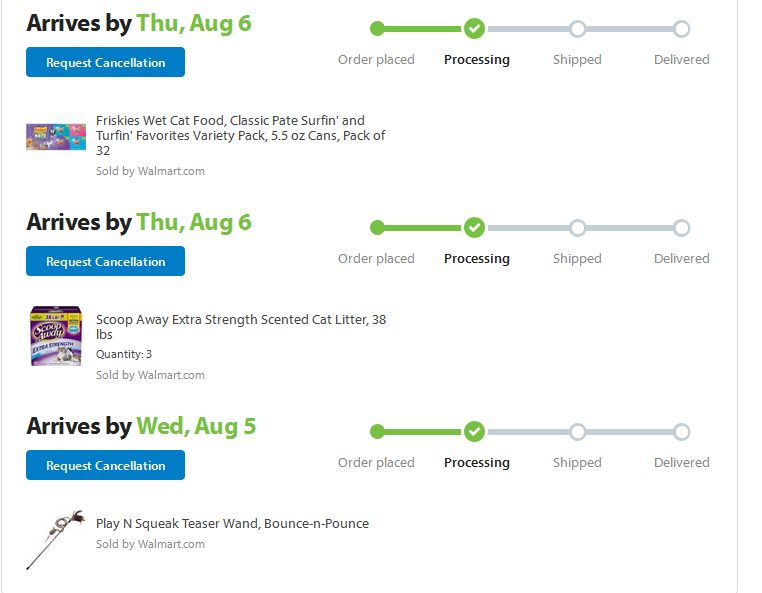
Task: Click Delivered step circle on Friskies order
Action: [x=681, y=29]
